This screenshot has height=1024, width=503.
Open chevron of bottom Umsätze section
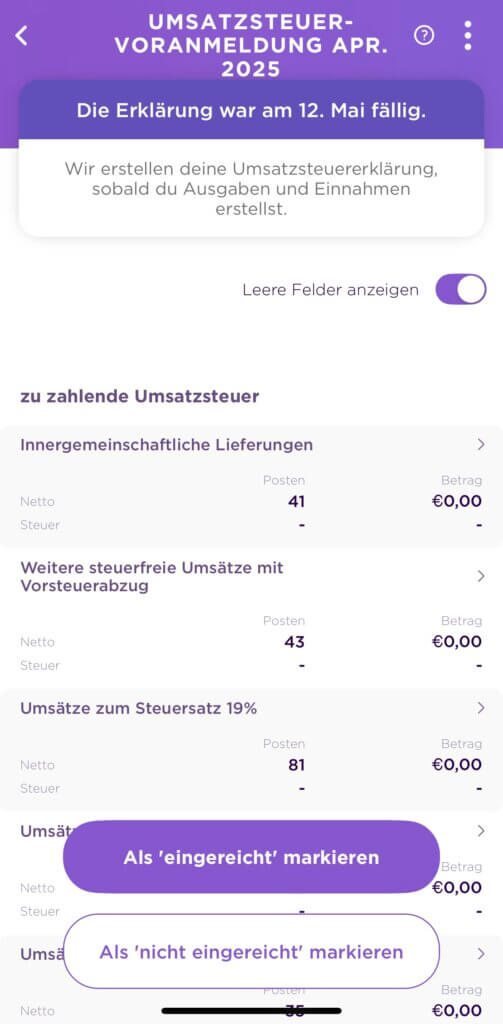[481, 954]
